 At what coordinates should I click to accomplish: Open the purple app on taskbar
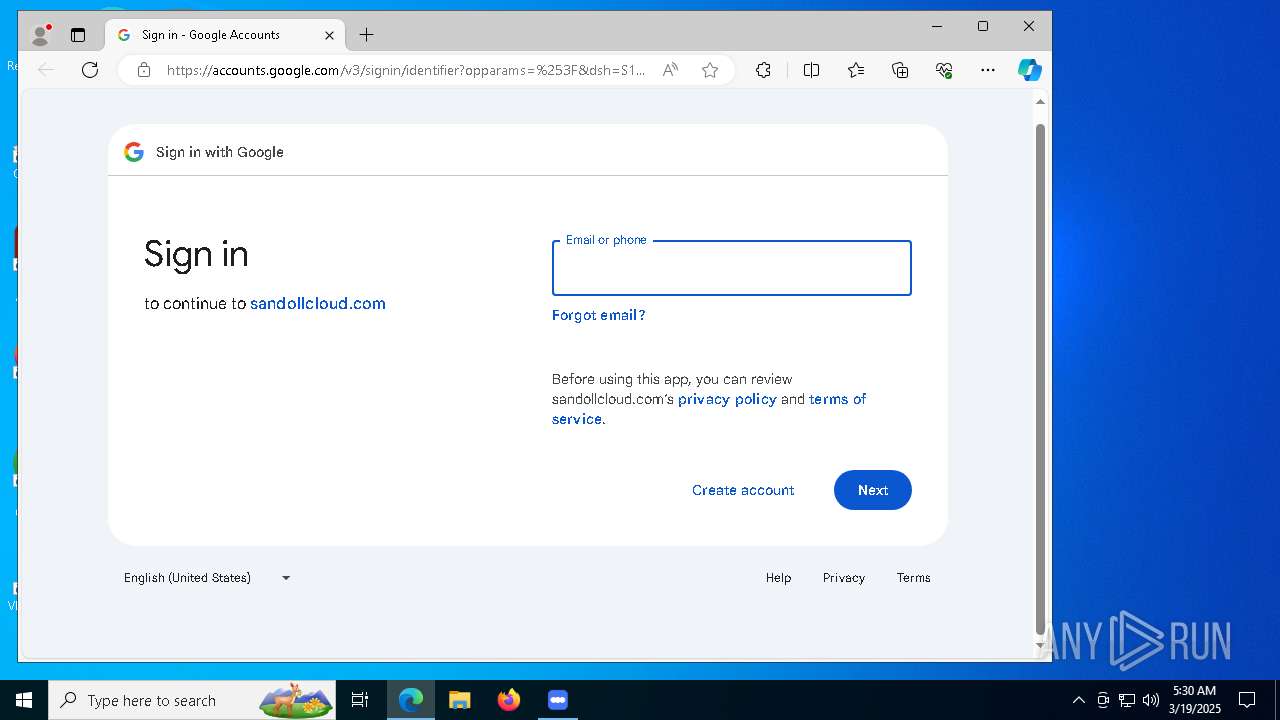click(558, 700)
